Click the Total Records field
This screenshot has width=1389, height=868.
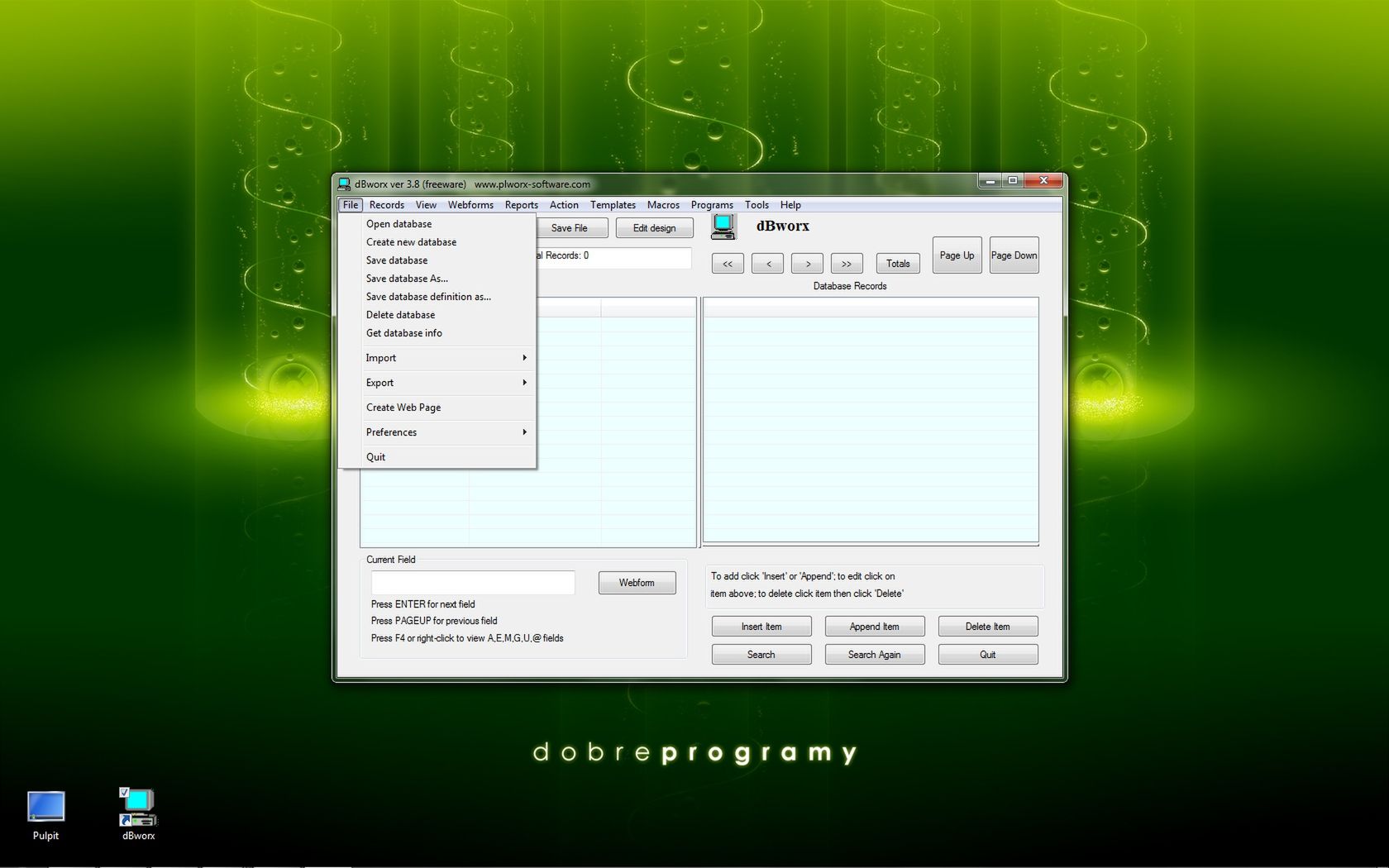coord(613,256)
